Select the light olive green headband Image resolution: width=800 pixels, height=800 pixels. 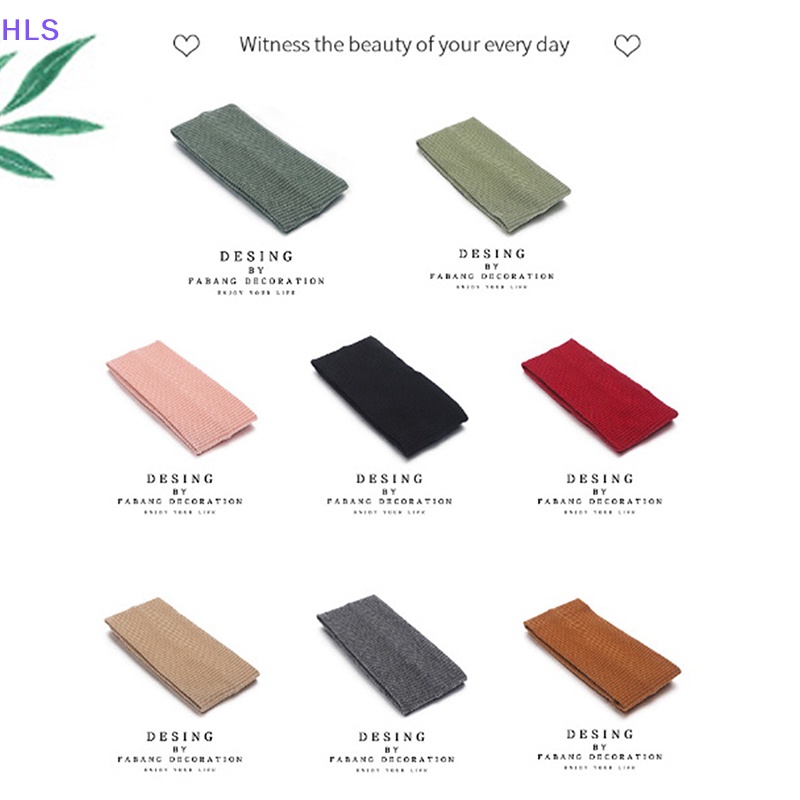tap(493, 175)
